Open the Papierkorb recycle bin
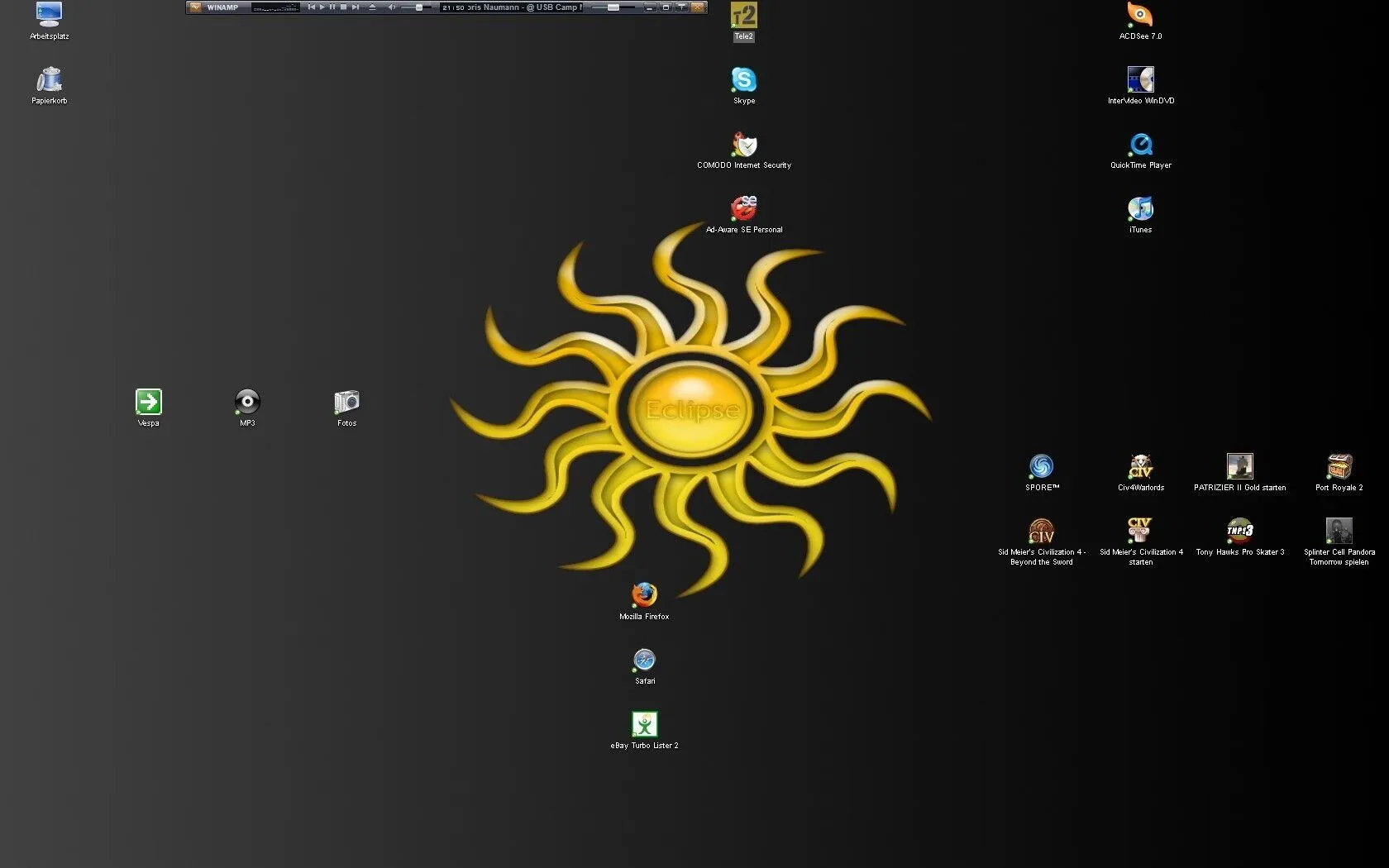The image size is (1389, 868). [50, 80]
